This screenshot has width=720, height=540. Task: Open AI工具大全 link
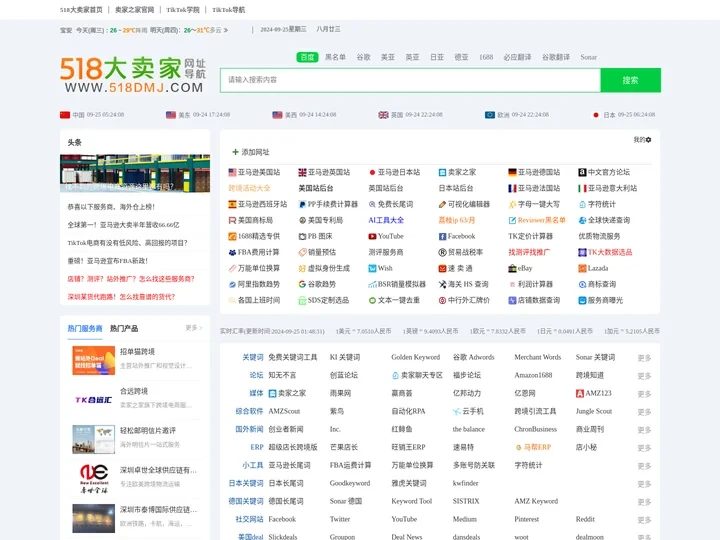coord(386,220)
